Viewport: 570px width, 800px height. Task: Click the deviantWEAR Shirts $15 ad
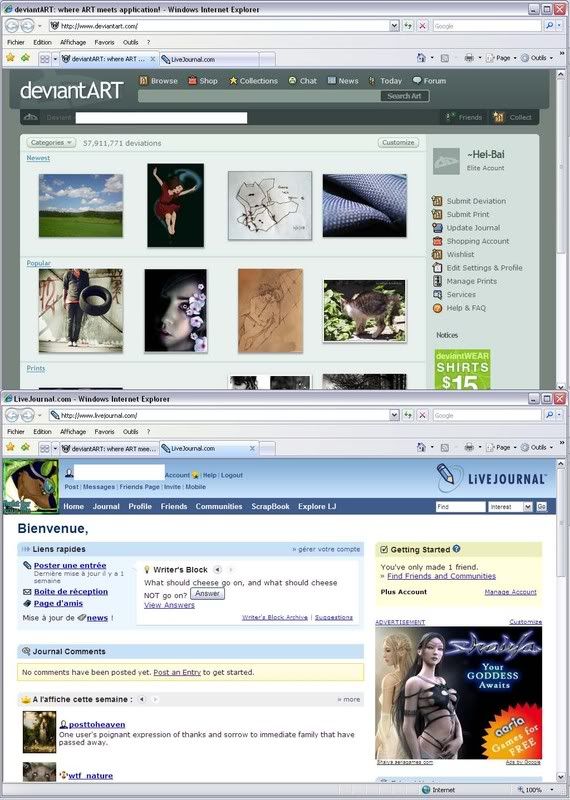coord(462,370)
